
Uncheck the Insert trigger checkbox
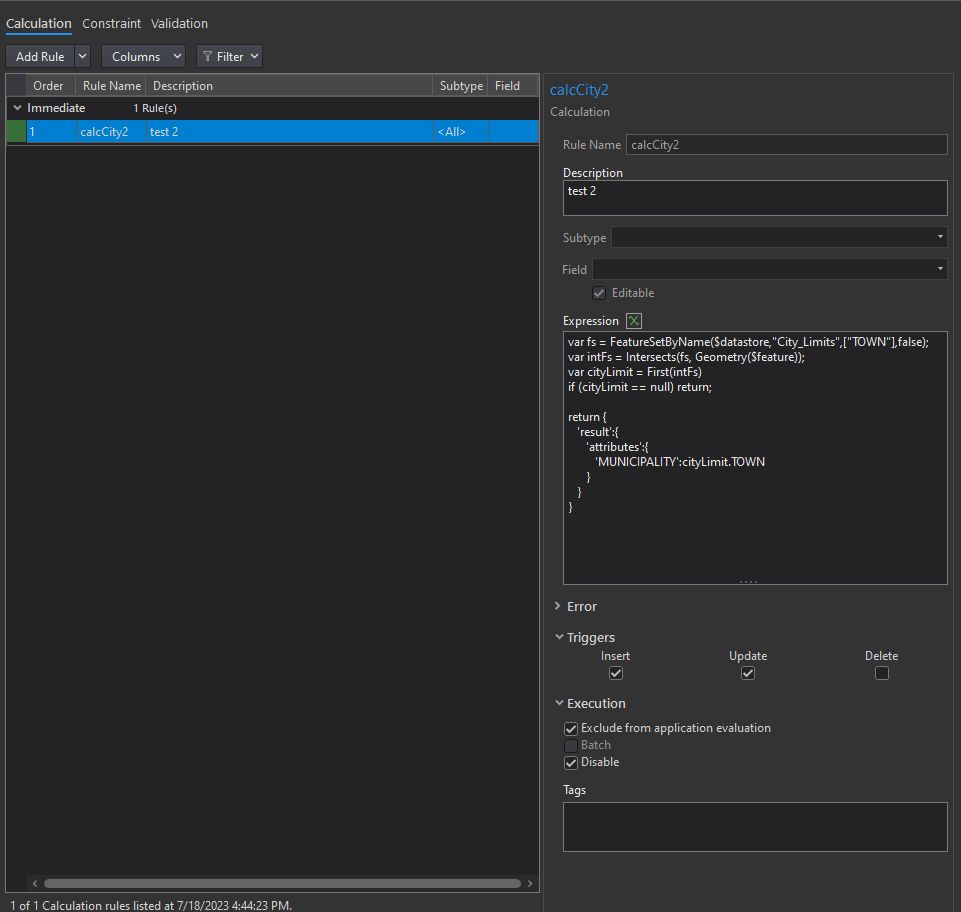[x=616, y=673]
